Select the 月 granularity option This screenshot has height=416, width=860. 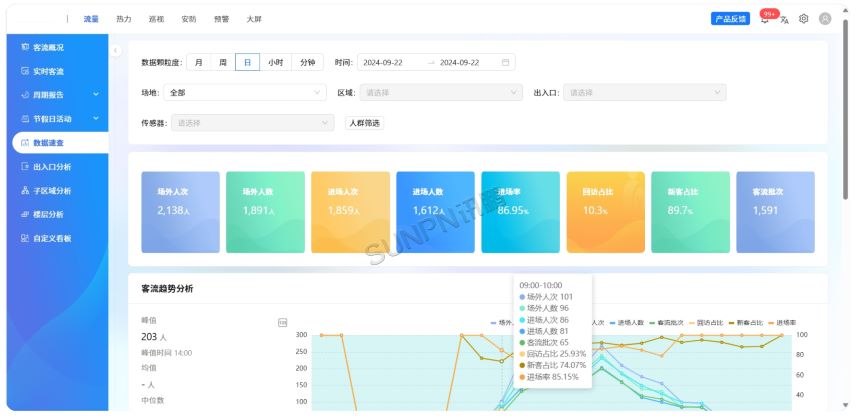coord(199,63)
